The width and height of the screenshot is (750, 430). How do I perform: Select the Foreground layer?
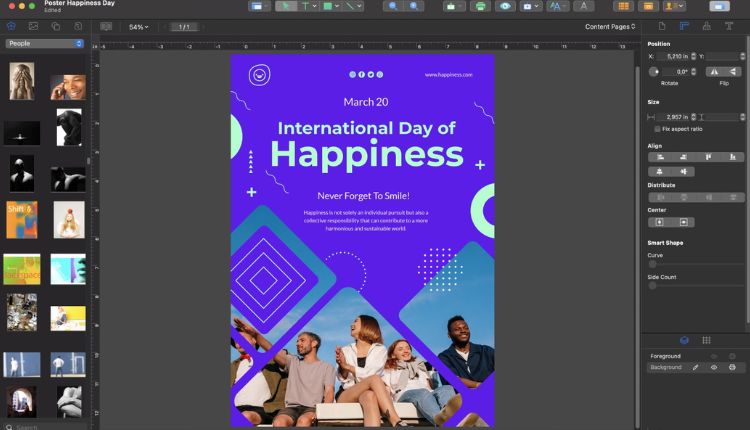click(666, 356)
